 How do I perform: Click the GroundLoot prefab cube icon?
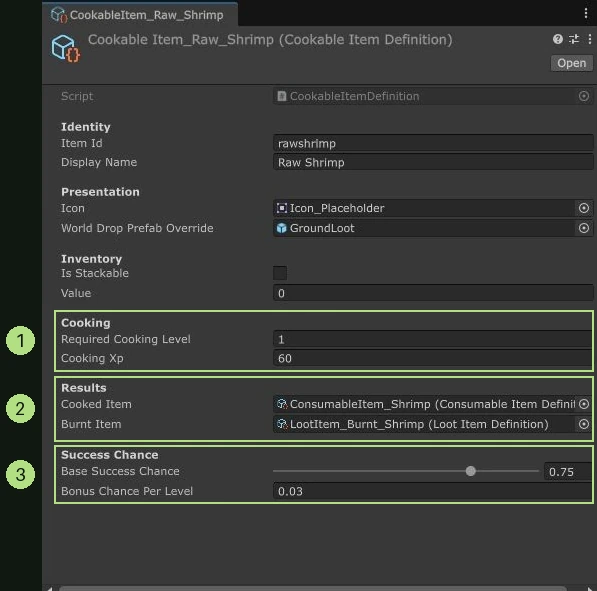pyautogui.click(x=281, y=228)
